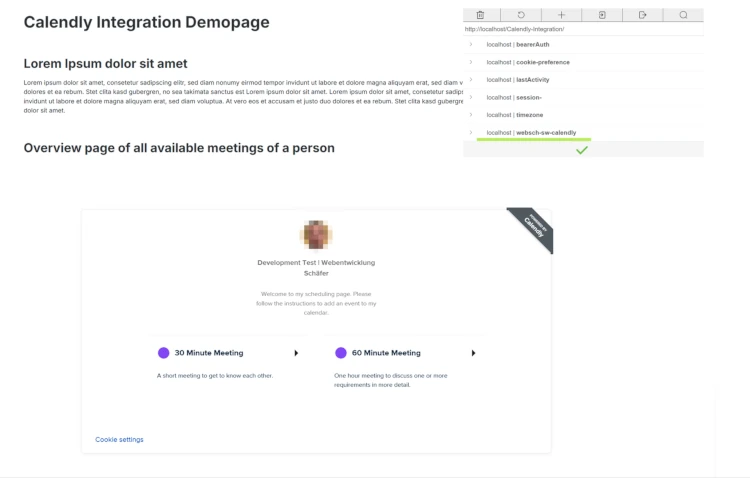Expand the cookie-preference cookie entry
Image resolution: width=750 pixels, height=478 pixels.
click(x=471, y=62)
